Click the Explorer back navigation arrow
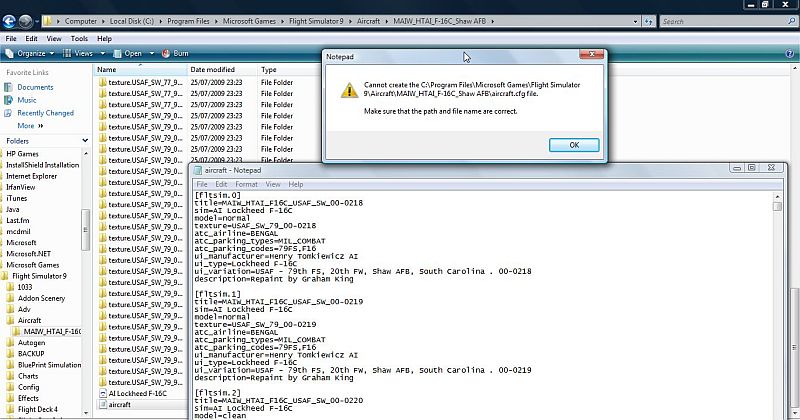The width and height of the screenshot is (800, 420). tap(10, 20)
